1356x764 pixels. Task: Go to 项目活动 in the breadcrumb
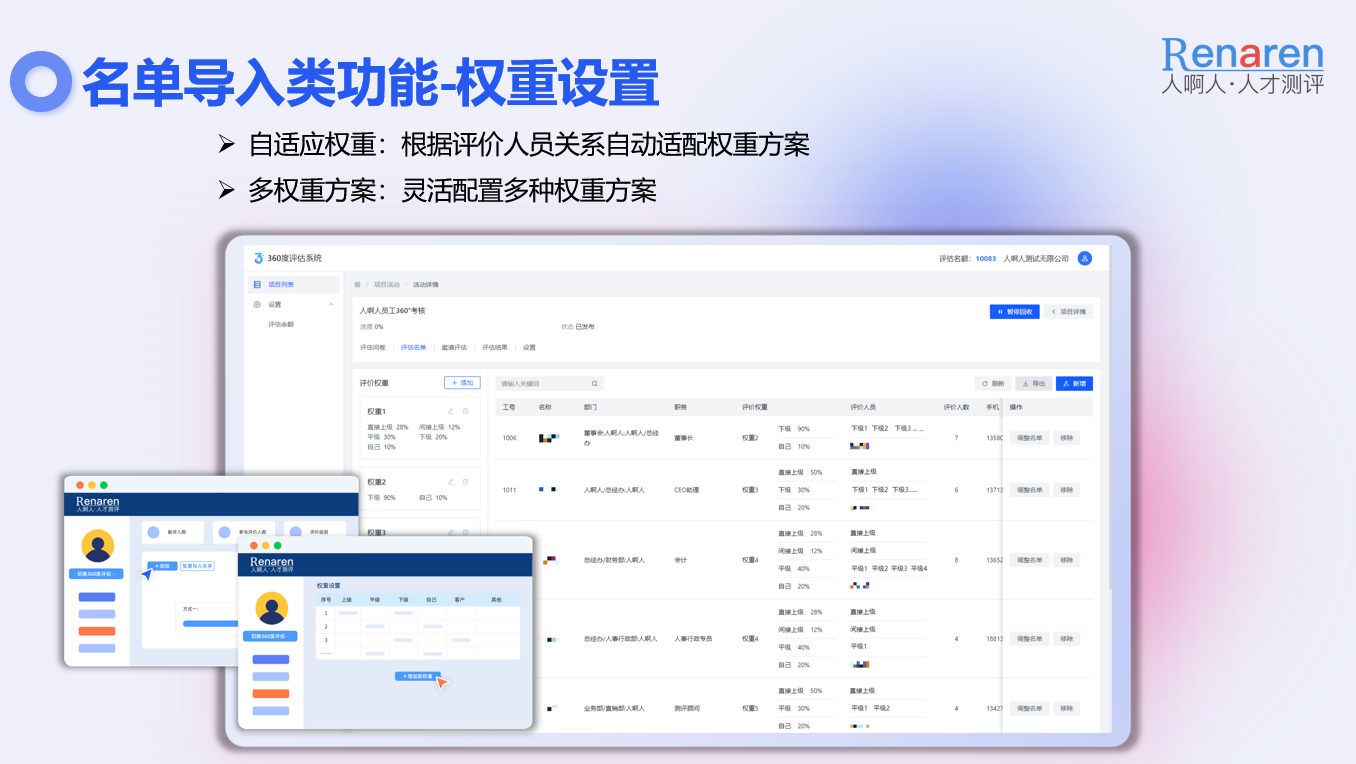(387, 285)
